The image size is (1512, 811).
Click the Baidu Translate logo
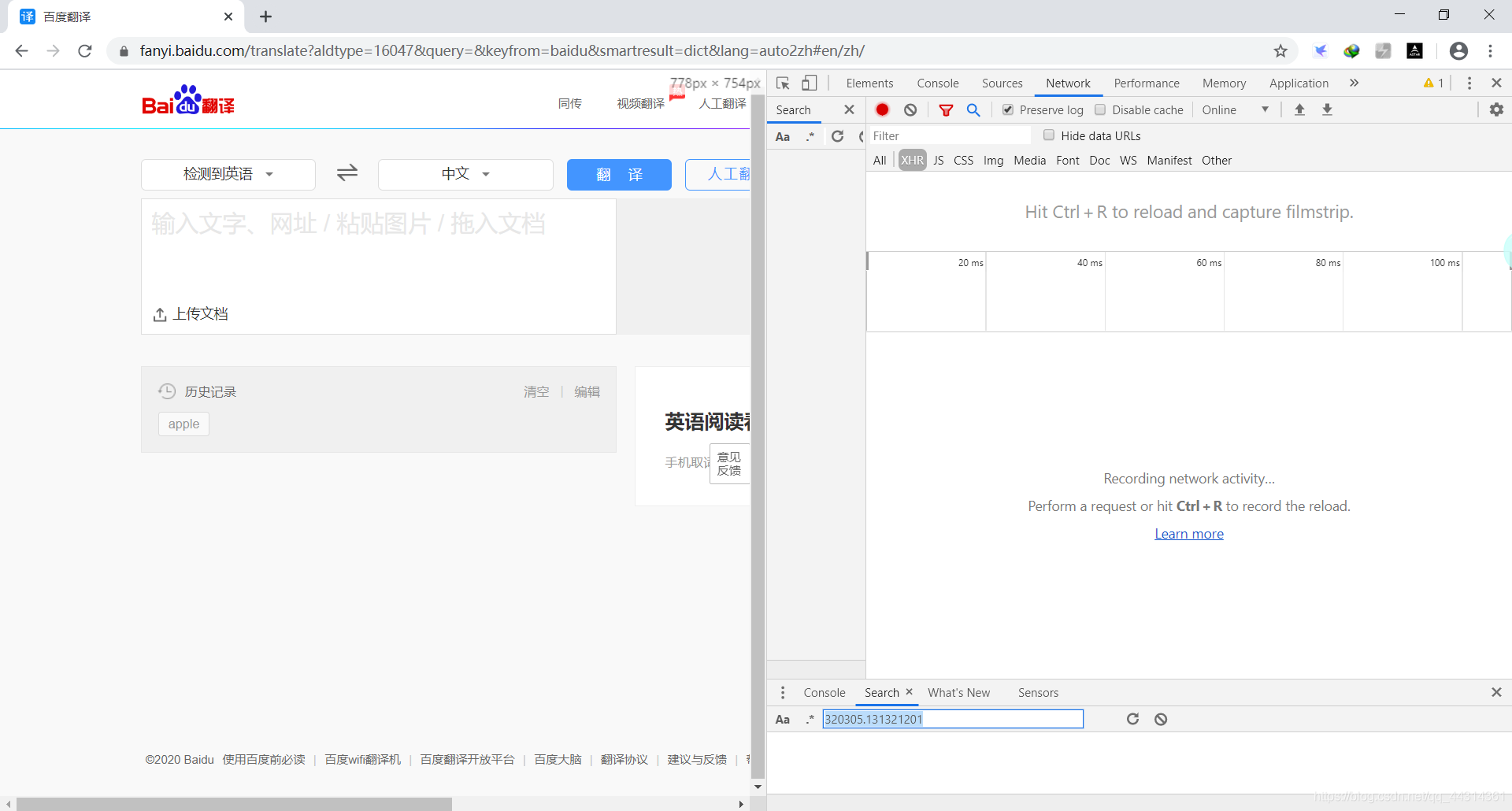coord(188,100)
